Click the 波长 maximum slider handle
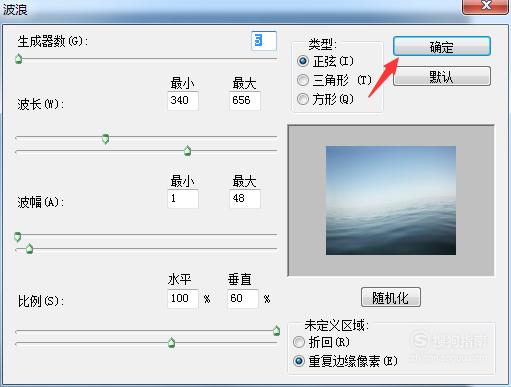The image size is (511, 387). (x=188, y=151)
